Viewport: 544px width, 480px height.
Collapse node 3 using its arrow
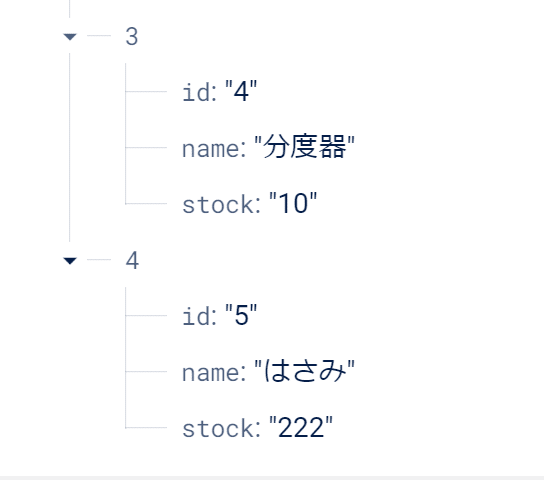pos(70,36)
